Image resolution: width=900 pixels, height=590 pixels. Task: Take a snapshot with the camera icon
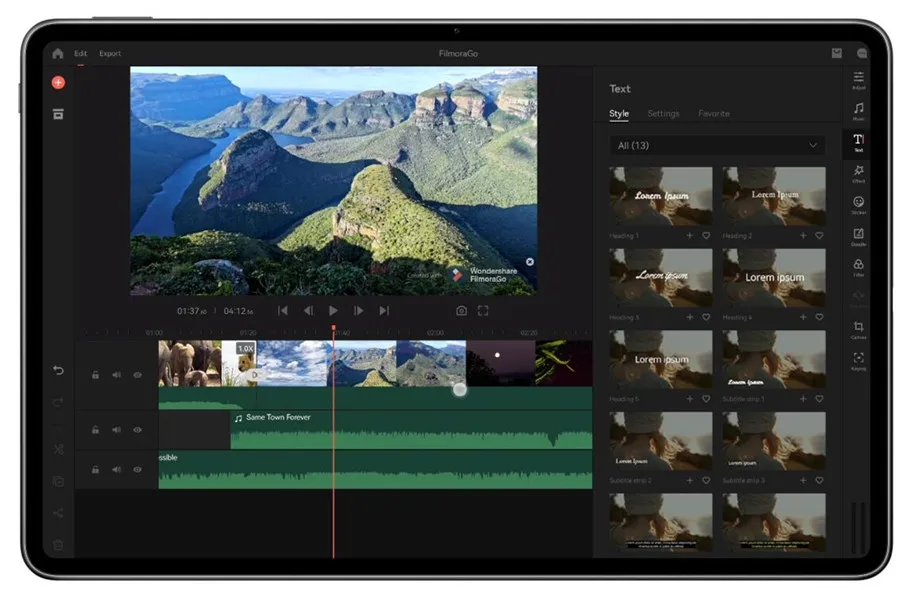(x=461, y=311)
